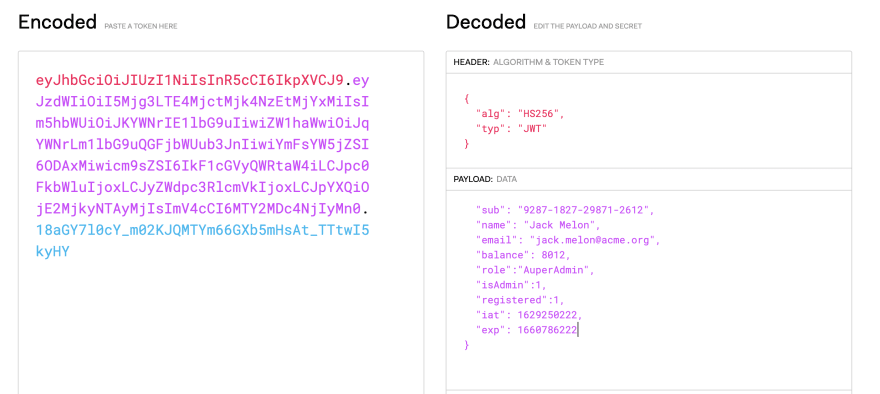
Task: Click the blue signature segment '18aGY7l0cY_m02KJQMTYm66GXb5mHsAt_TTtwI5'
Action: coord(203,230)
